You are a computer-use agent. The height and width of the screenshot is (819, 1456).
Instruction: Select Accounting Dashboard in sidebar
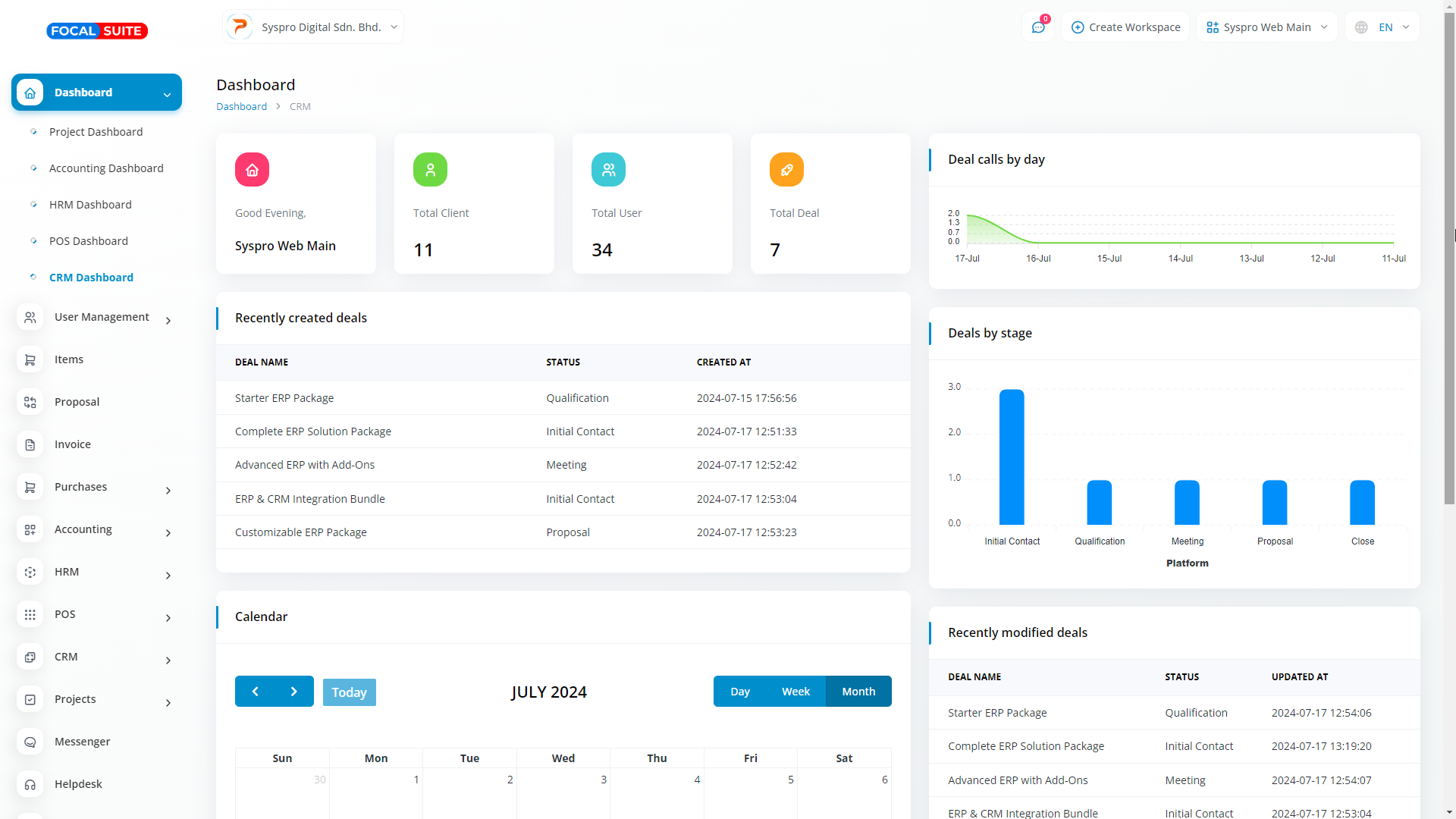point(106,168)
